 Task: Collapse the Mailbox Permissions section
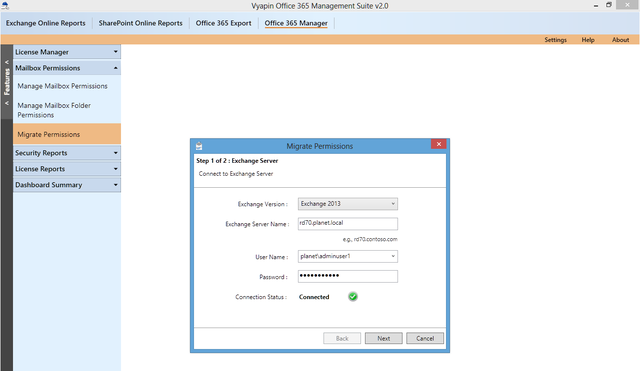point(67,68)
